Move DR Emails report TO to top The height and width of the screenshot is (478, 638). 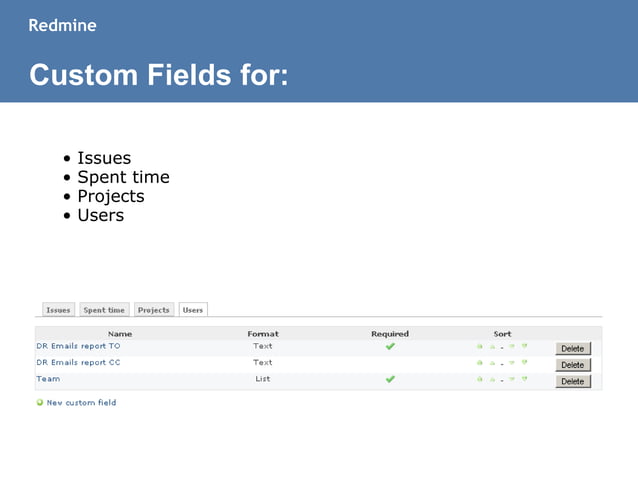[480, 347]
